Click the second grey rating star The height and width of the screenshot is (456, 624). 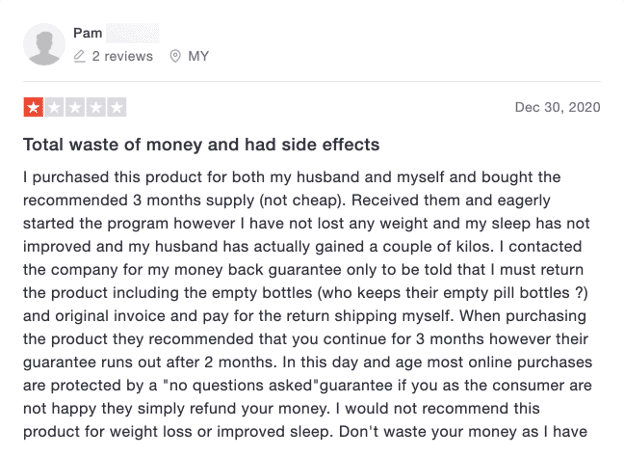(x=54, y=107)
